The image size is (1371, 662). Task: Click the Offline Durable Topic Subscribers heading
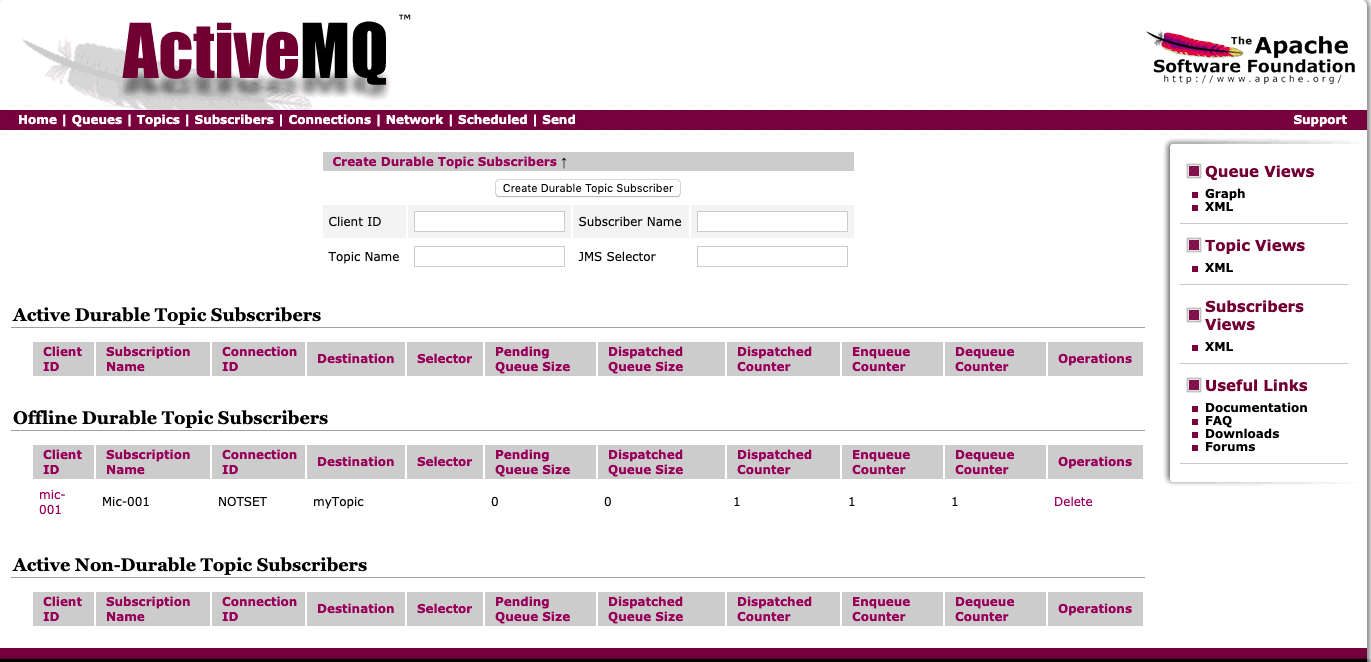click(170, 418)
